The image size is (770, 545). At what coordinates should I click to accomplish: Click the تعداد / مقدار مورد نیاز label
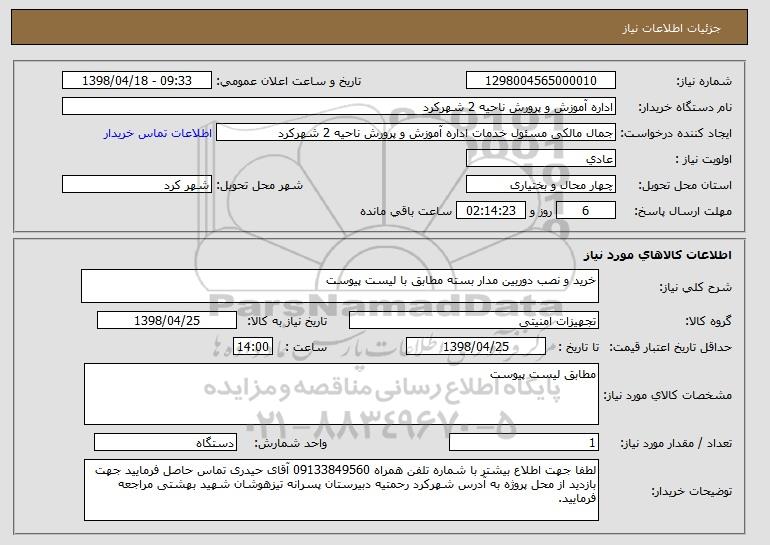coord(676,443)
